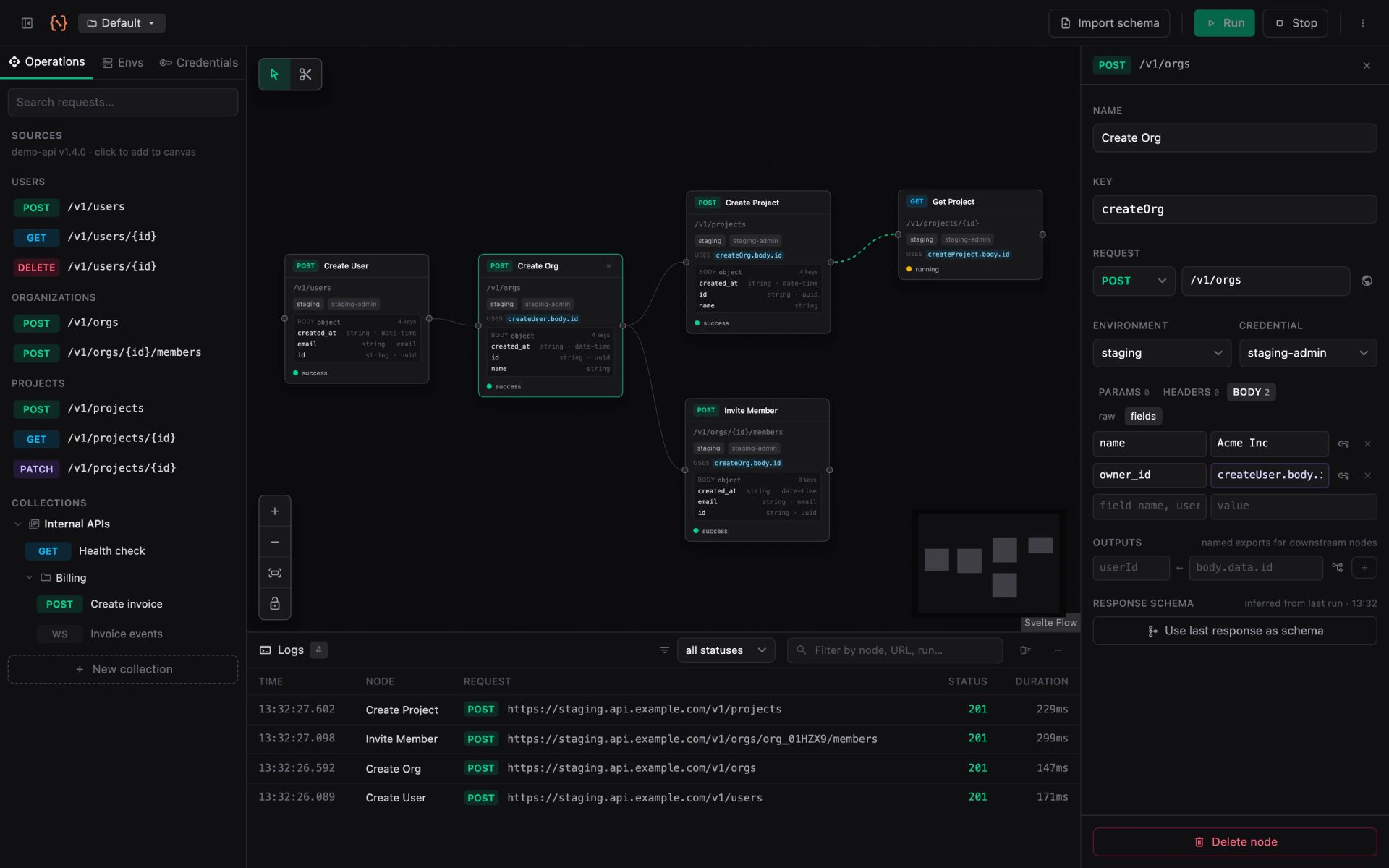Click Import schema
Image resolution: width=1389 pixels, height=868 pixels.
tap(1109, 23)
